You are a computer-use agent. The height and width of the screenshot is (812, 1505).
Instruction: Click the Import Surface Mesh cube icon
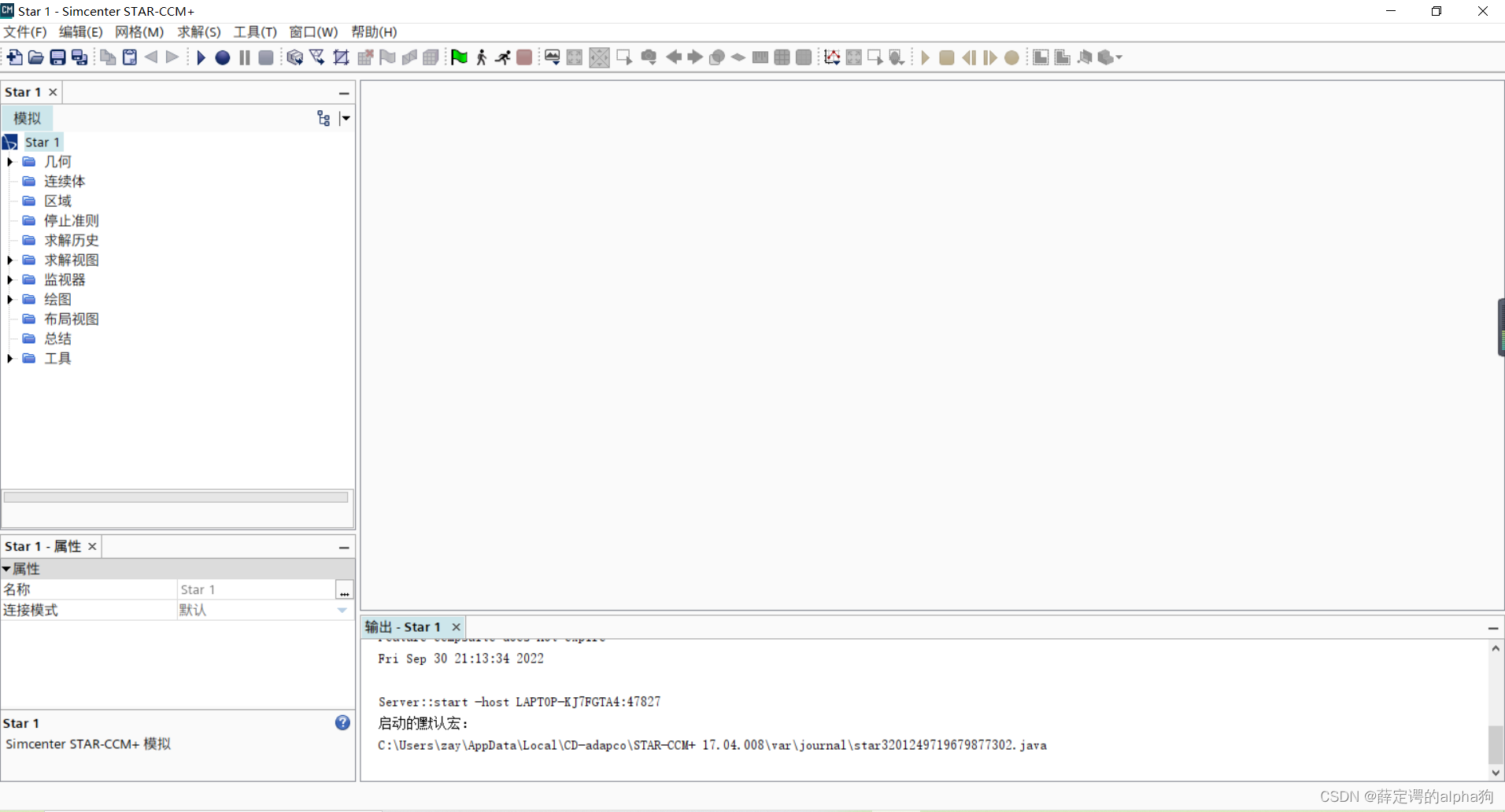(x=295, y=57)
